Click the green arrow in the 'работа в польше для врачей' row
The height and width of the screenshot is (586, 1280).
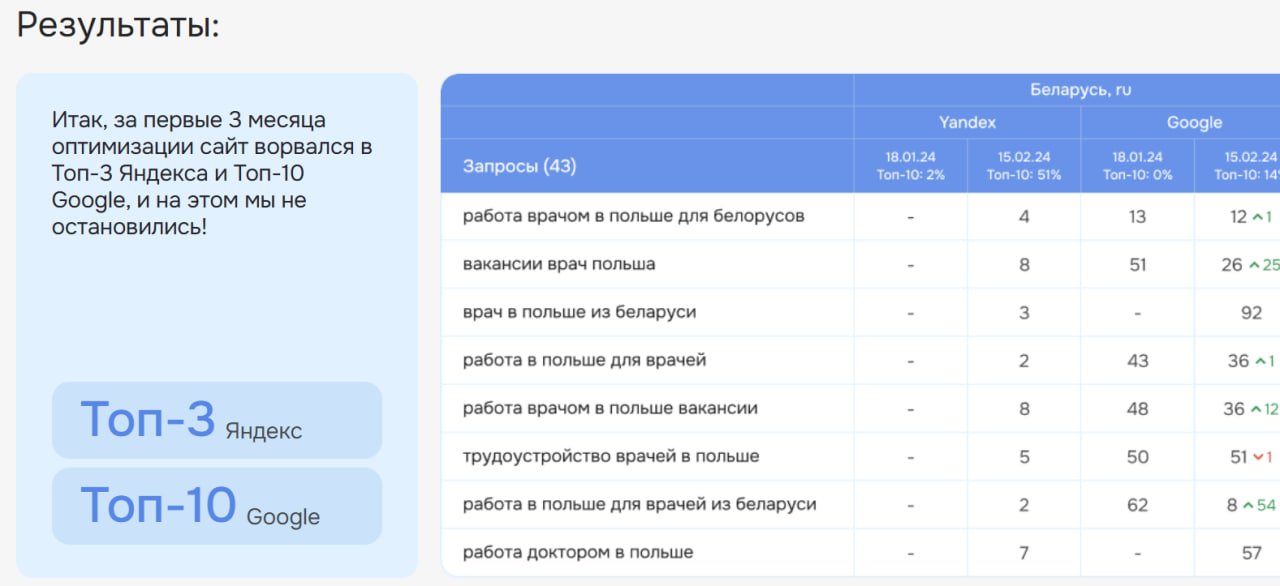(1257, 361)
